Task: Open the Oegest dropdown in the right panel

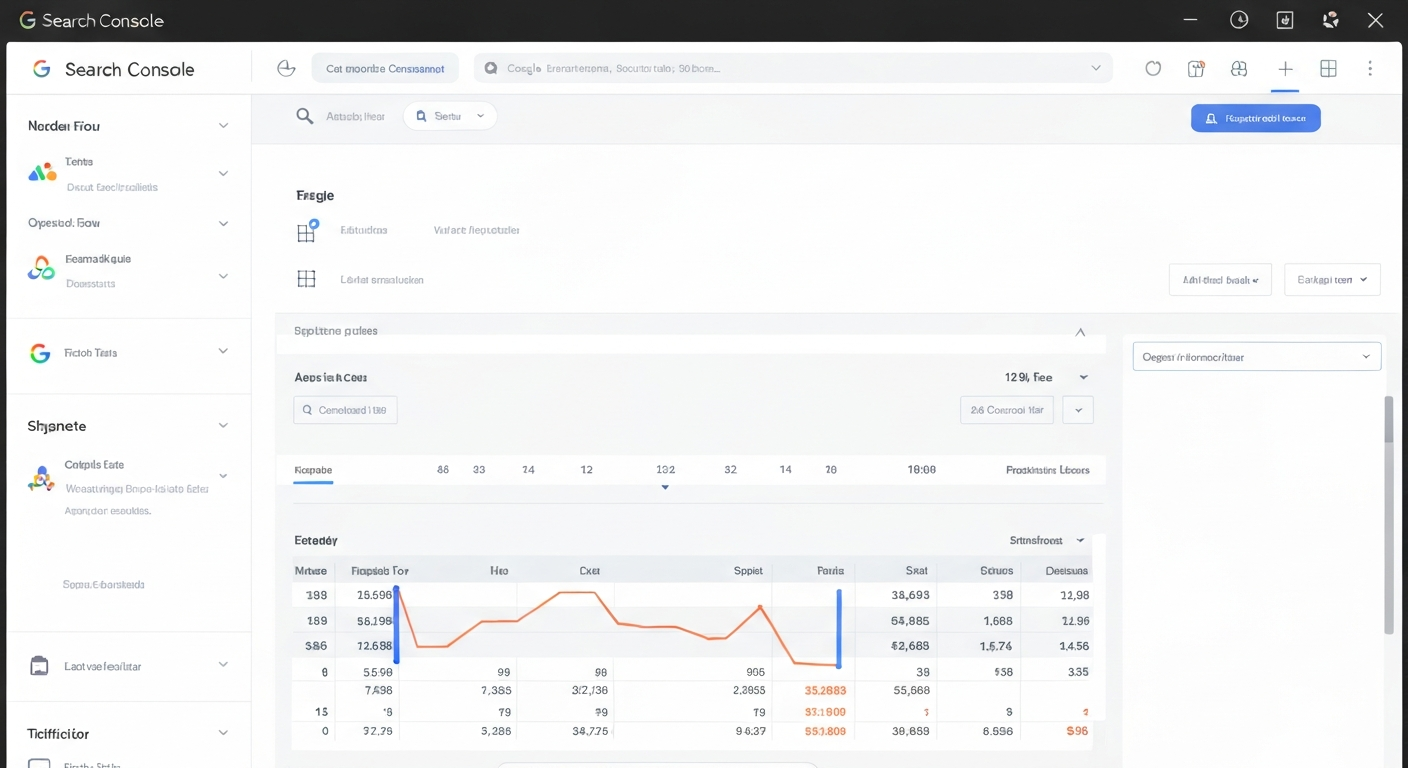Action: point(1256,357)
